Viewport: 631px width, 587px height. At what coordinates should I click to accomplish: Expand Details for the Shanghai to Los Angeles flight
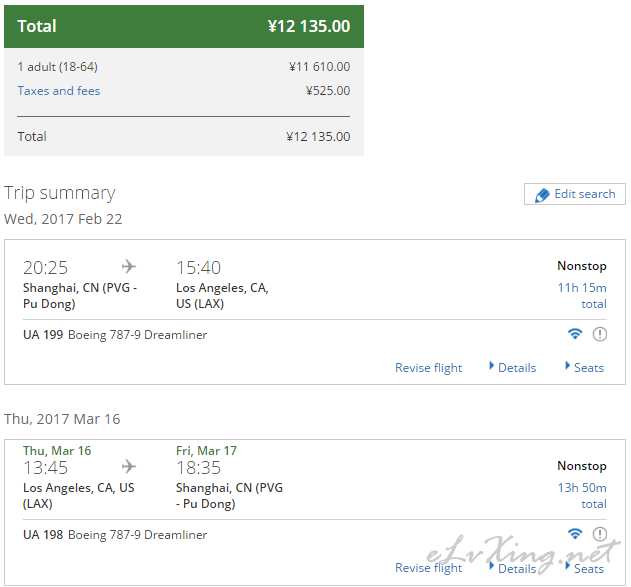click(x=512, y=367)
